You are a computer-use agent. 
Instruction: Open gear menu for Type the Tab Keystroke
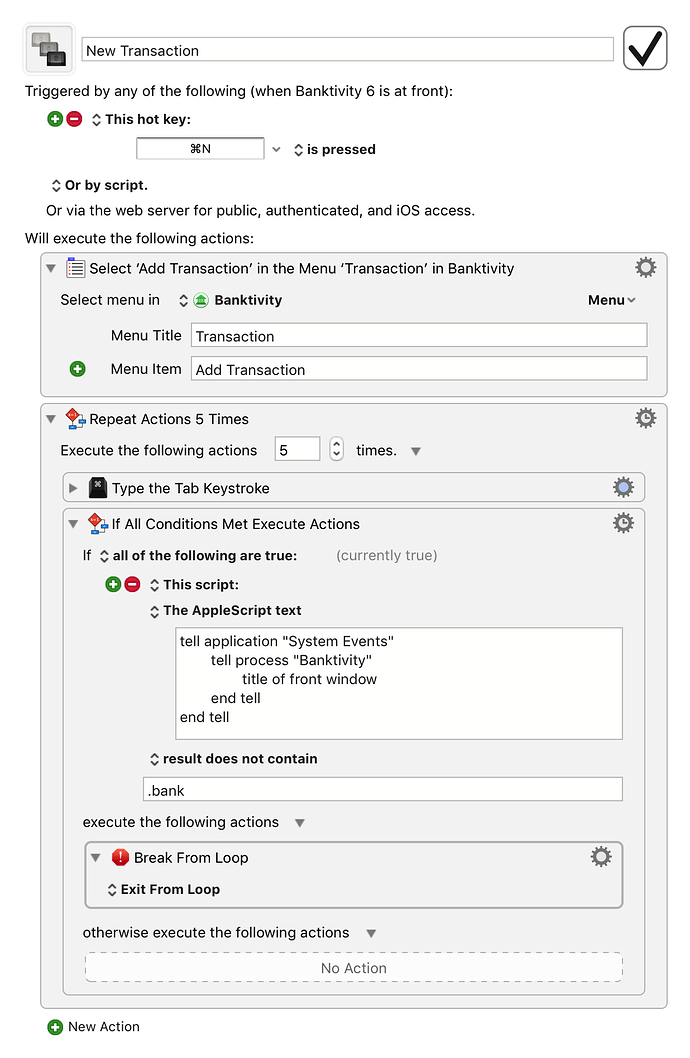[623, 487]
